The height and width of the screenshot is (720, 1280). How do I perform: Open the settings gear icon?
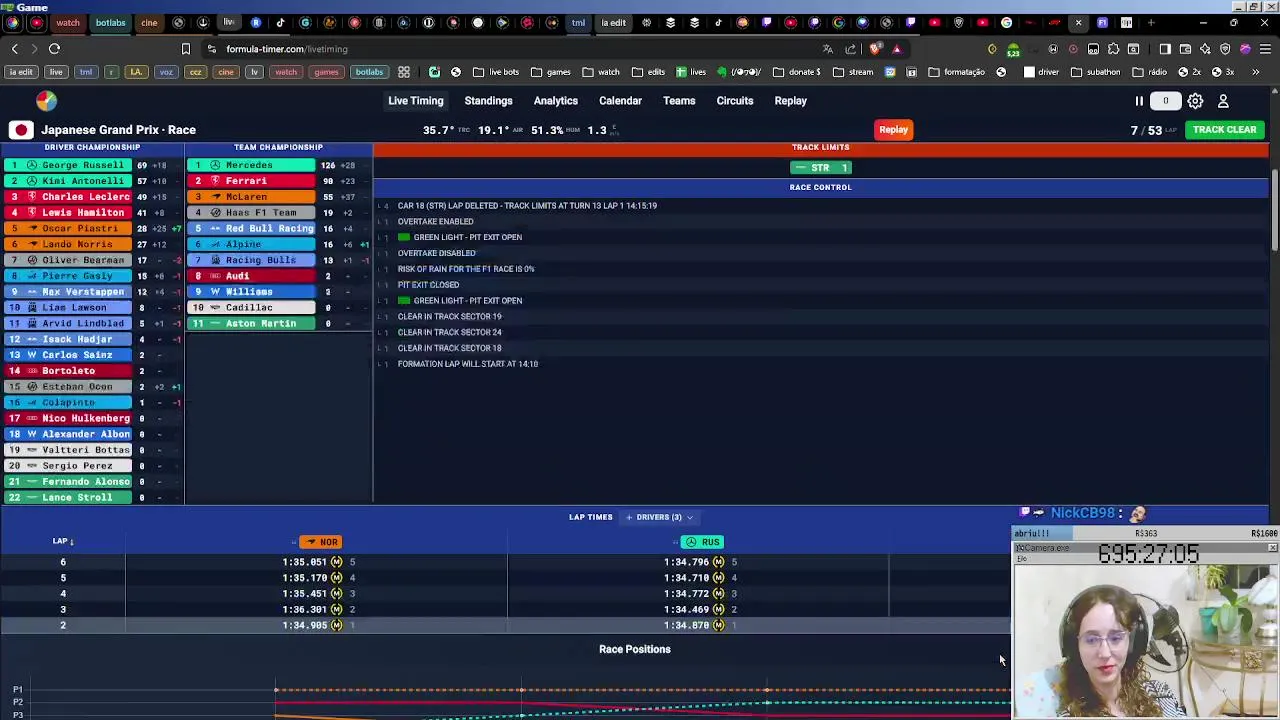(1195, 101)
